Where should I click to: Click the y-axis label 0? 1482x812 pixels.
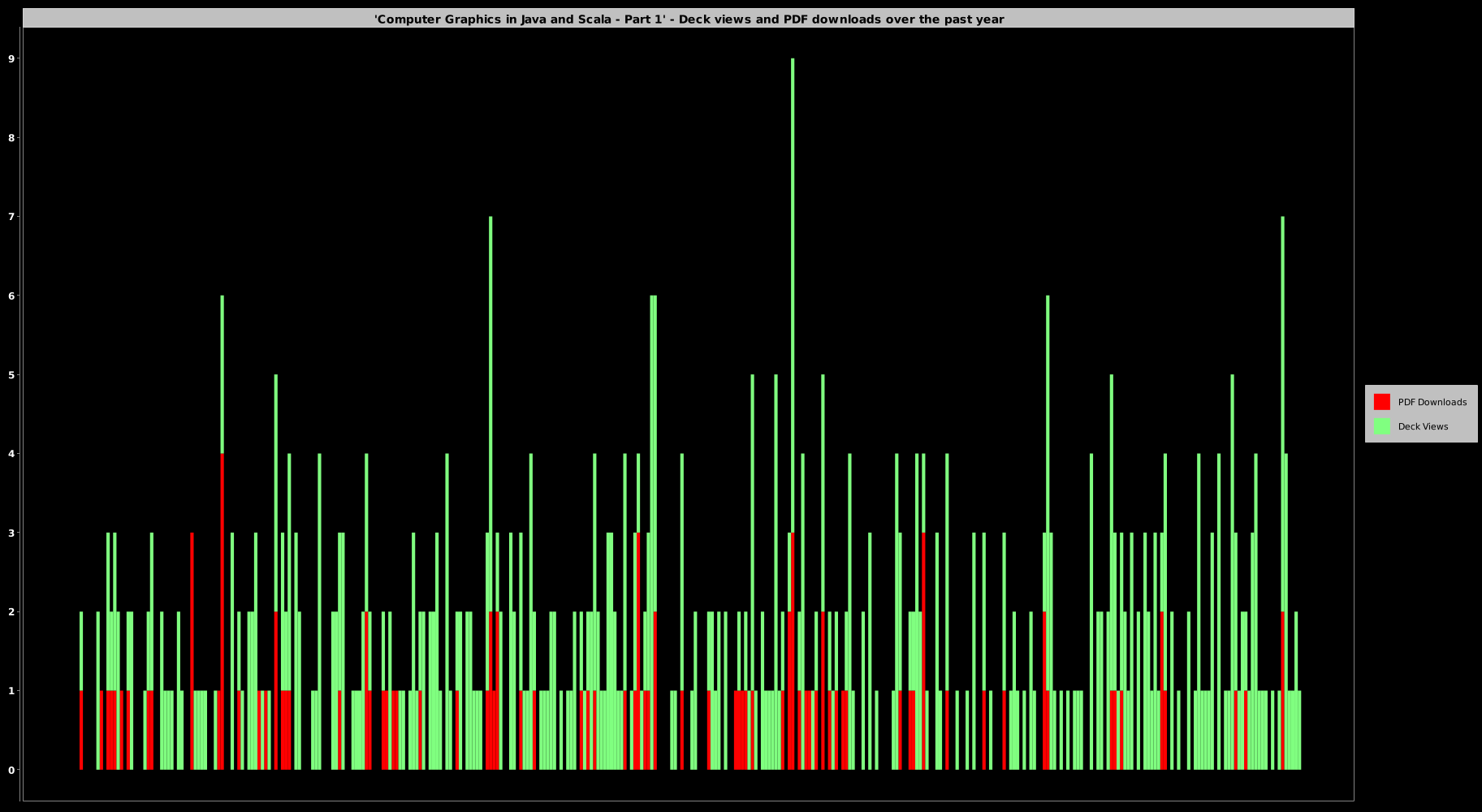point(11,770)
